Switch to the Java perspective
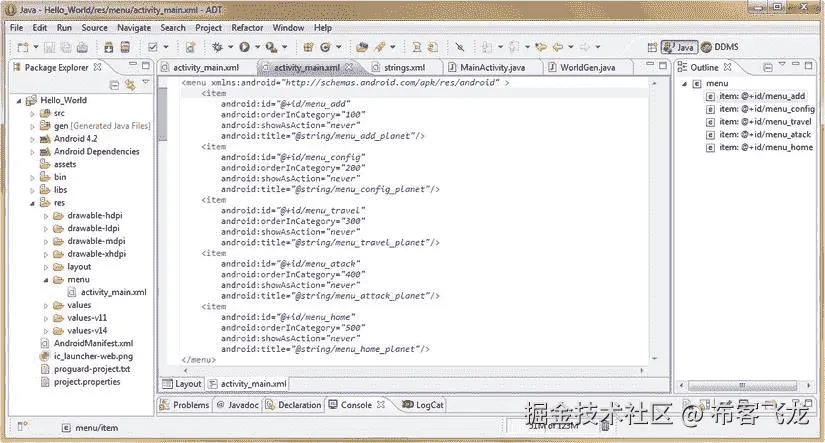This screenshot has height=443, width=825. (x=679, y=47)
